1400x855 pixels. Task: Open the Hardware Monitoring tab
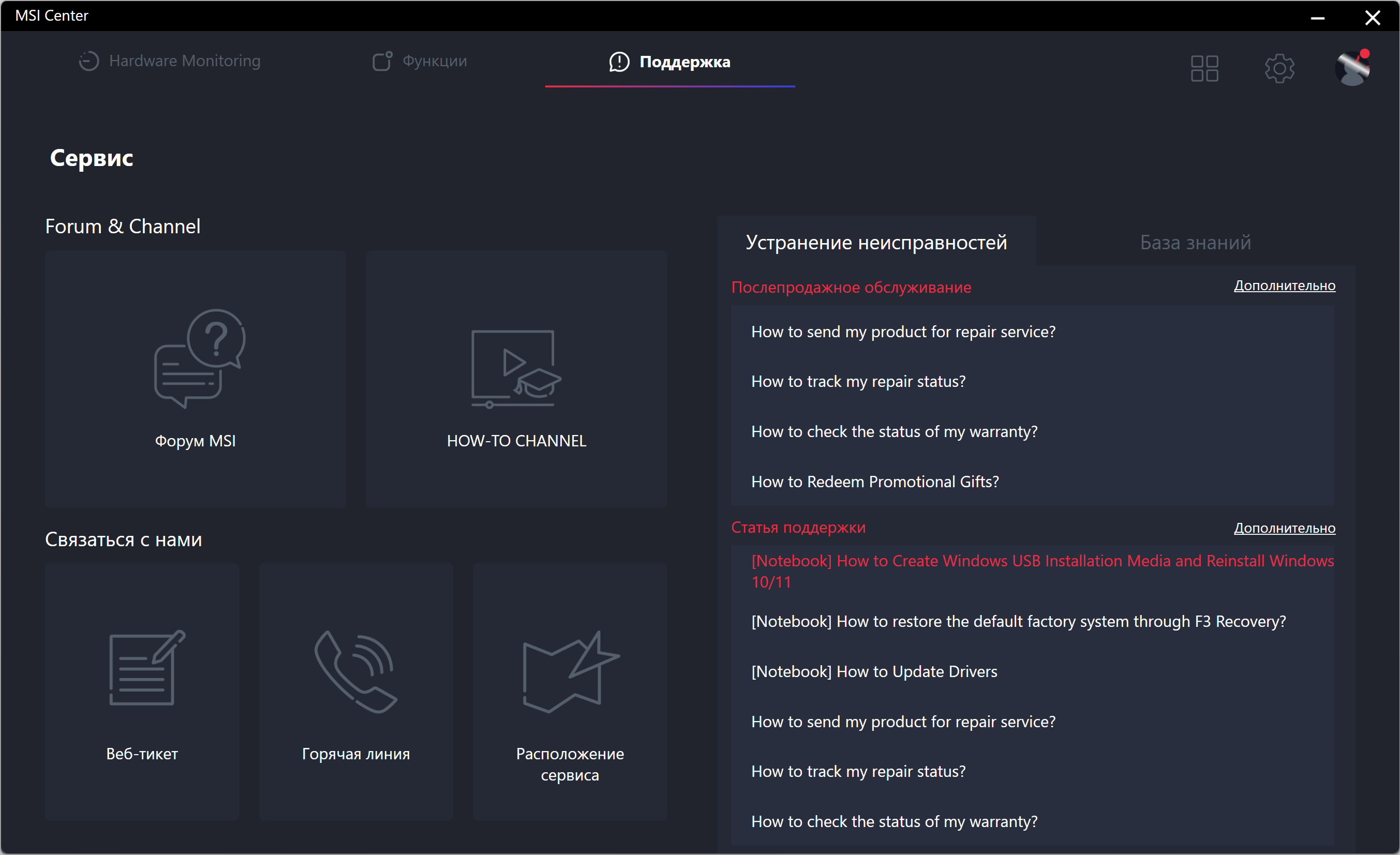(169, 61)
